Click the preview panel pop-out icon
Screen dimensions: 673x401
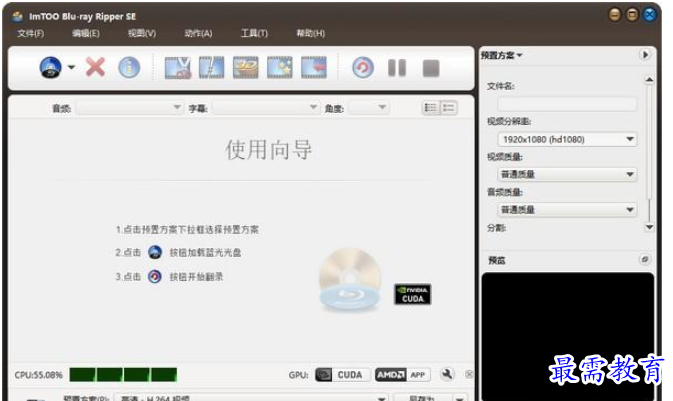coord(645,259)
